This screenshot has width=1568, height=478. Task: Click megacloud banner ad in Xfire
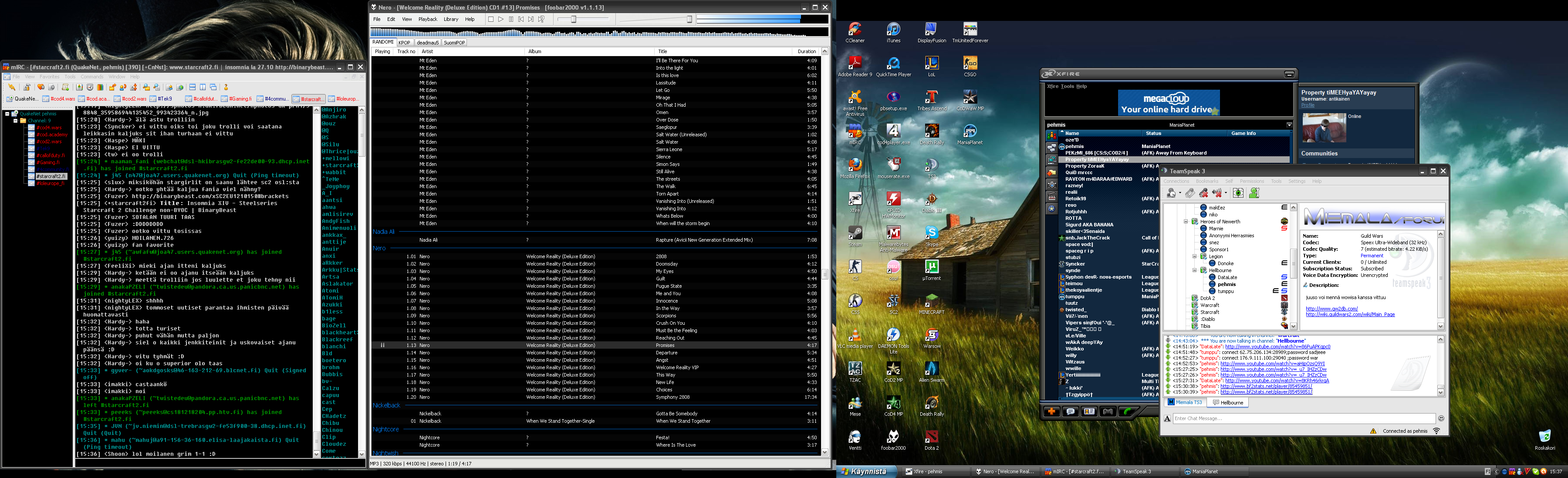1169,103
